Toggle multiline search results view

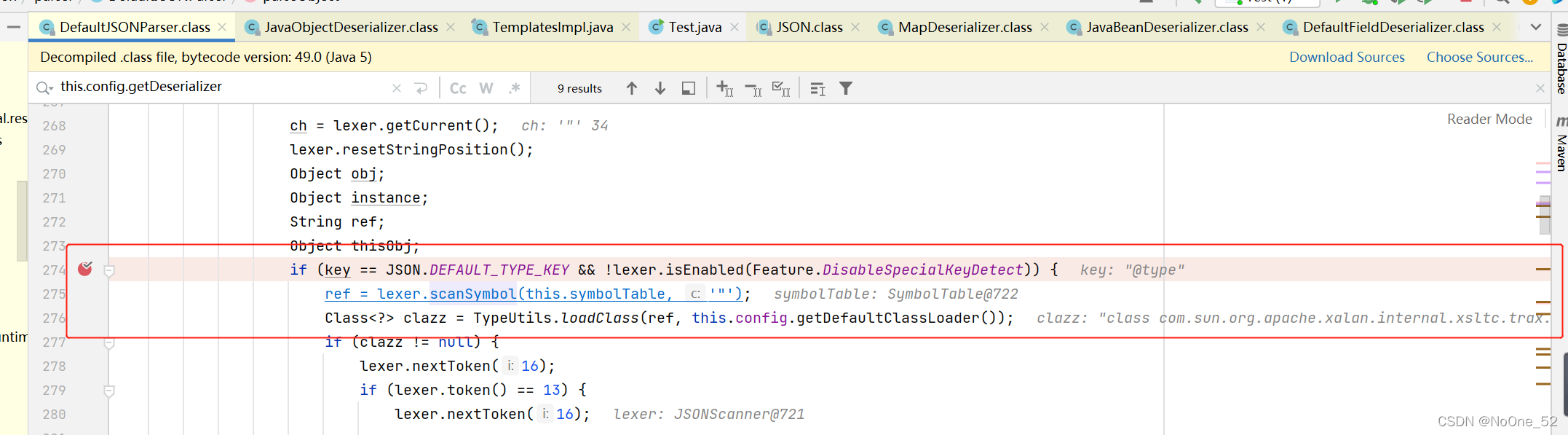click(817, 88)
